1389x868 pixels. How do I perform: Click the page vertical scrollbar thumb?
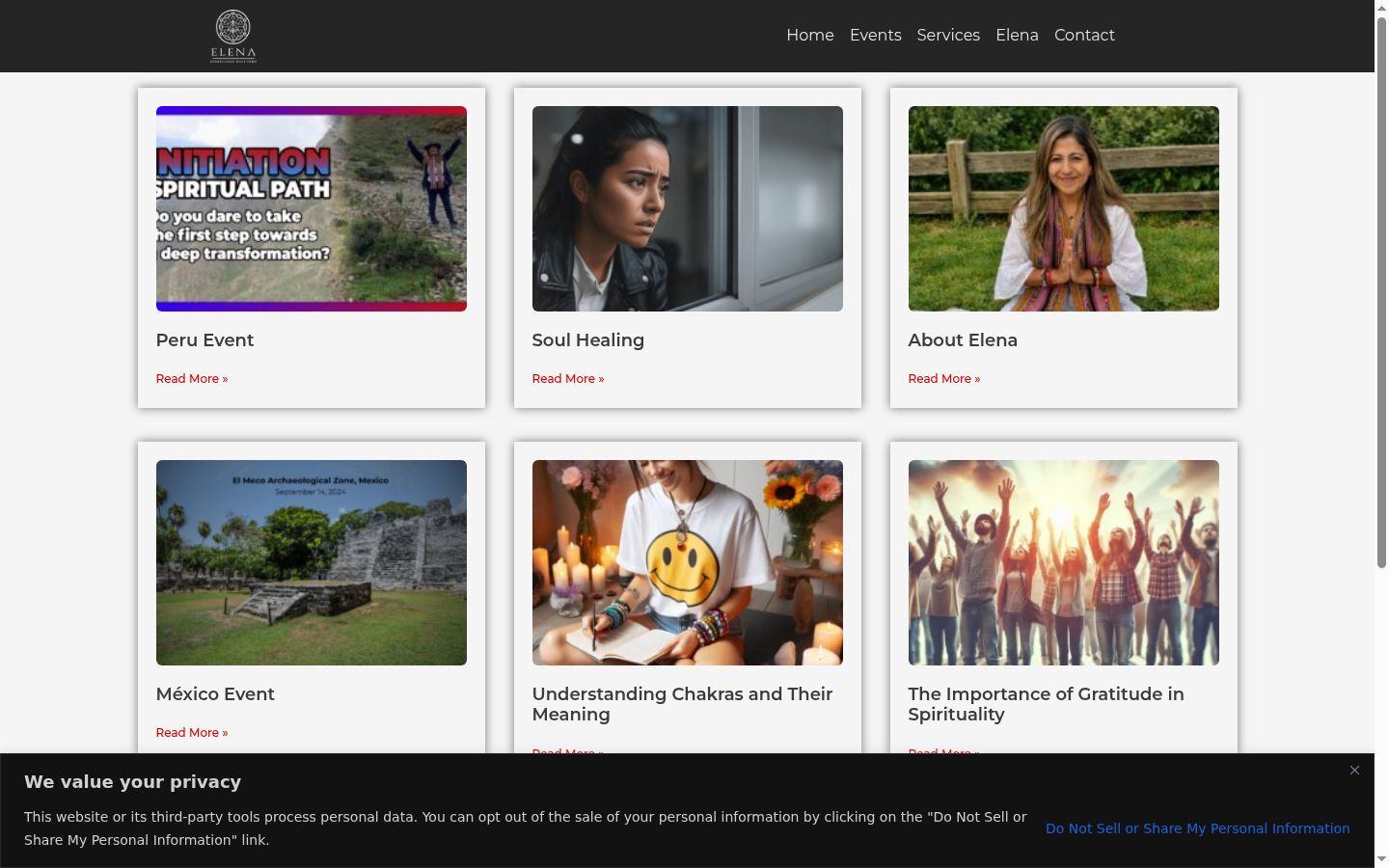(1381, 291)
